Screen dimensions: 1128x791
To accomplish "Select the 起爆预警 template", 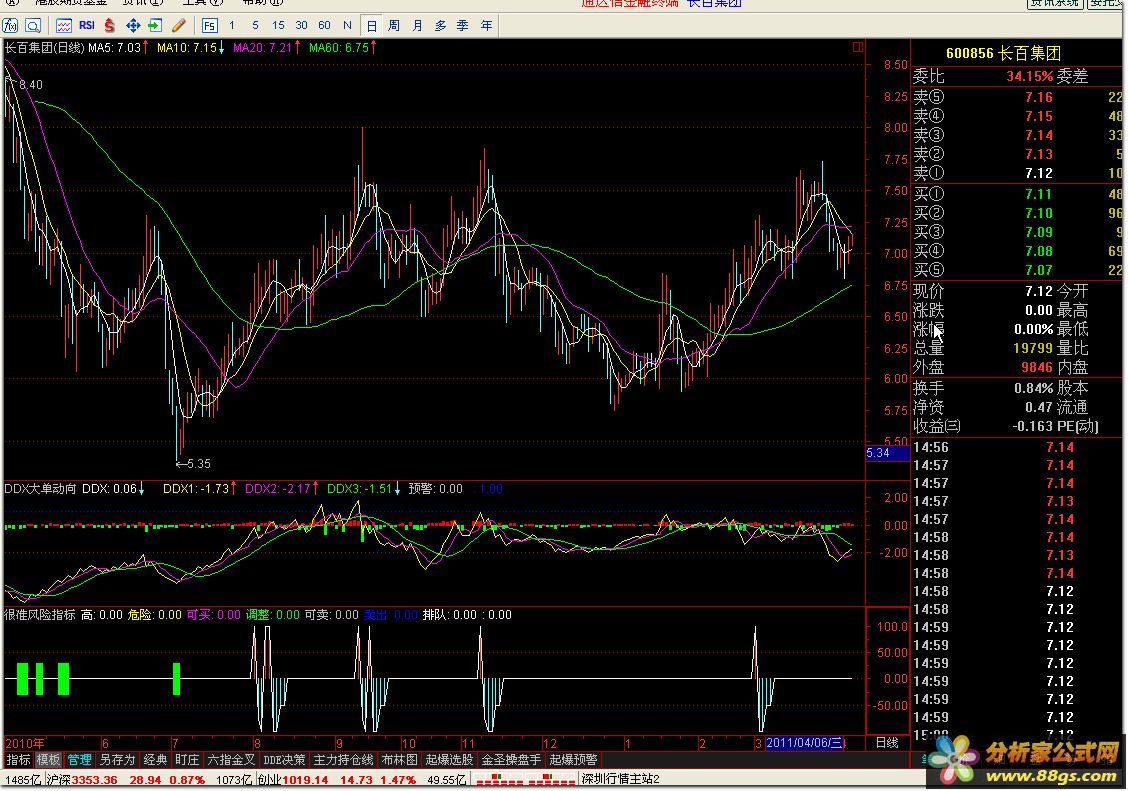I will point(573,759).
